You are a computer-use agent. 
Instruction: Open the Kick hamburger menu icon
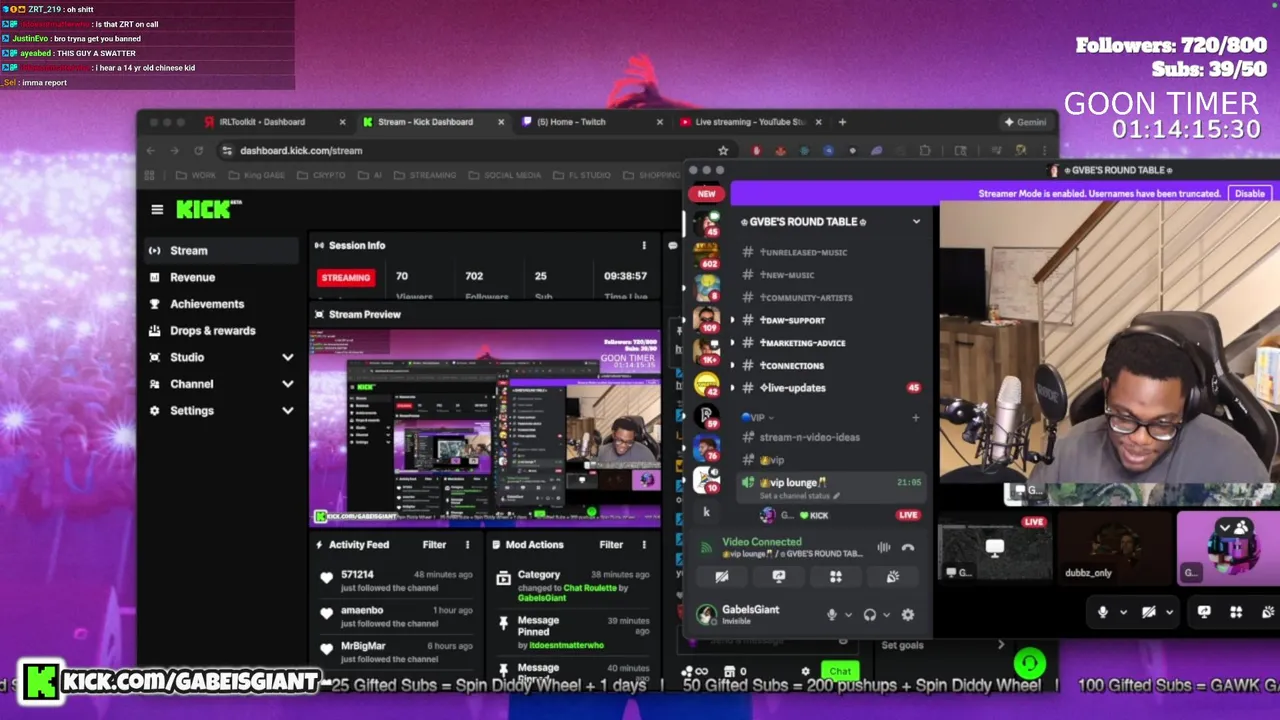pyautogui.click(x=157, y=209)
